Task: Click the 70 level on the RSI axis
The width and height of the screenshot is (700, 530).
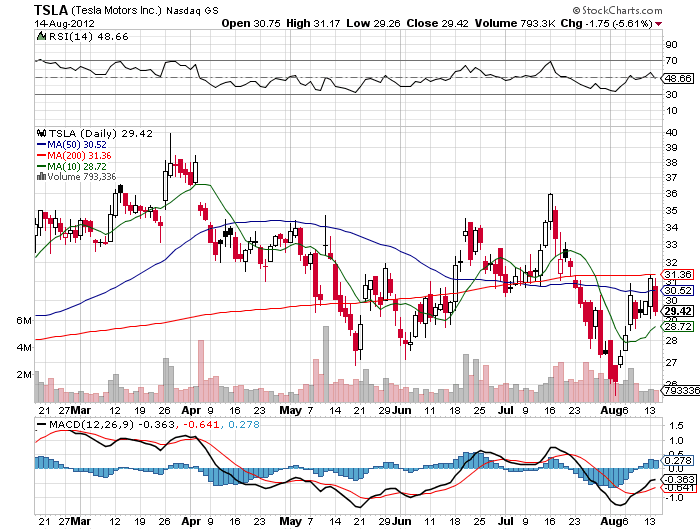Action: (x=671, y=60)
